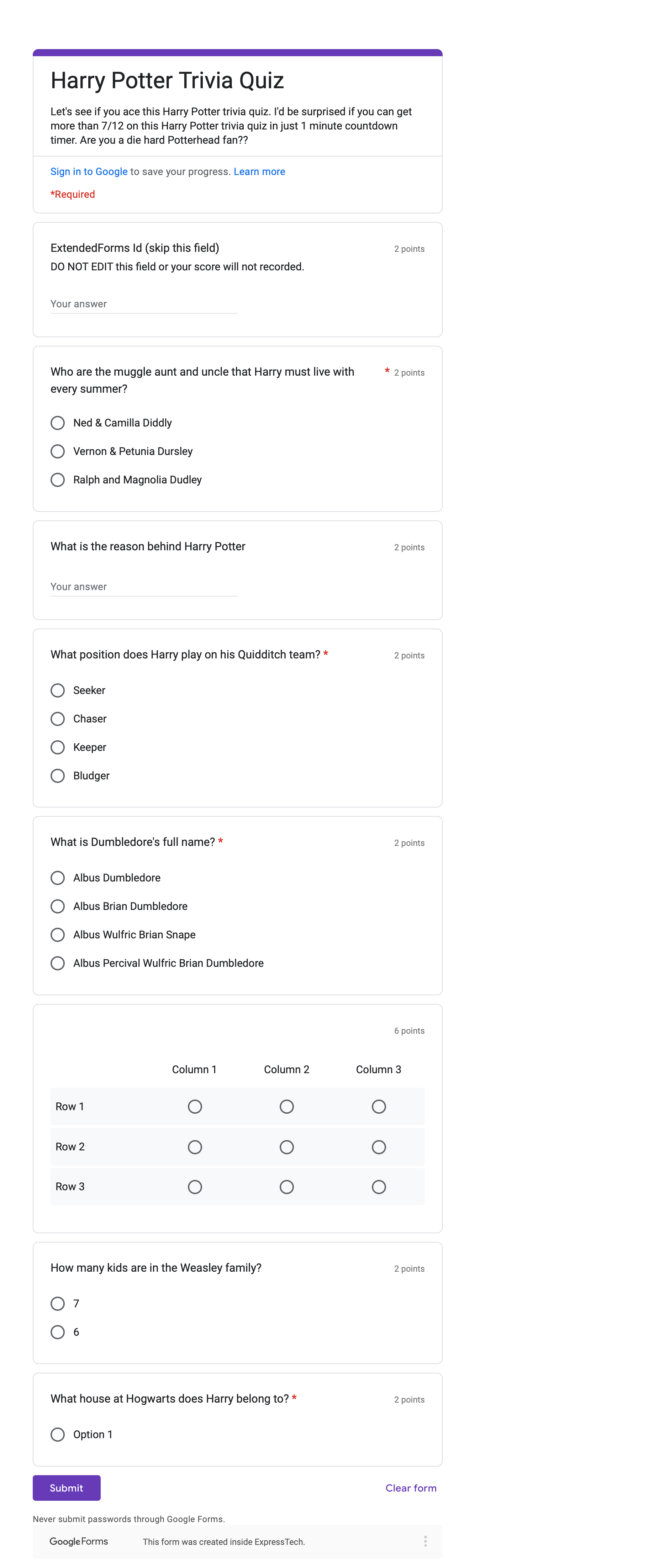The width and height of the screenshot is (659, 1568).
Task: Click the Submit button
Action: click(x=67, y=1488)
